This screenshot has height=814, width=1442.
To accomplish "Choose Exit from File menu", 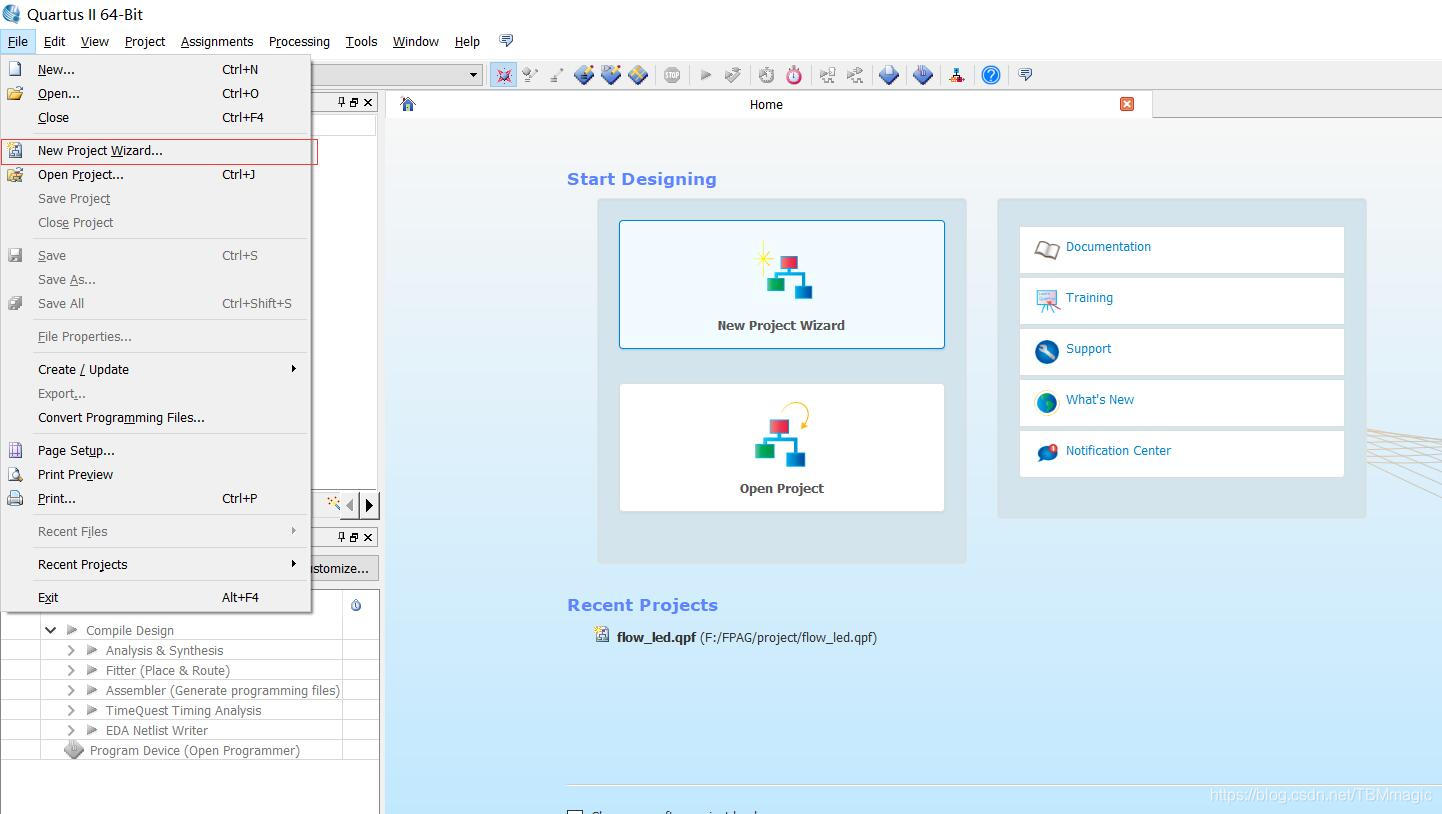I will [x=156, y=597].
